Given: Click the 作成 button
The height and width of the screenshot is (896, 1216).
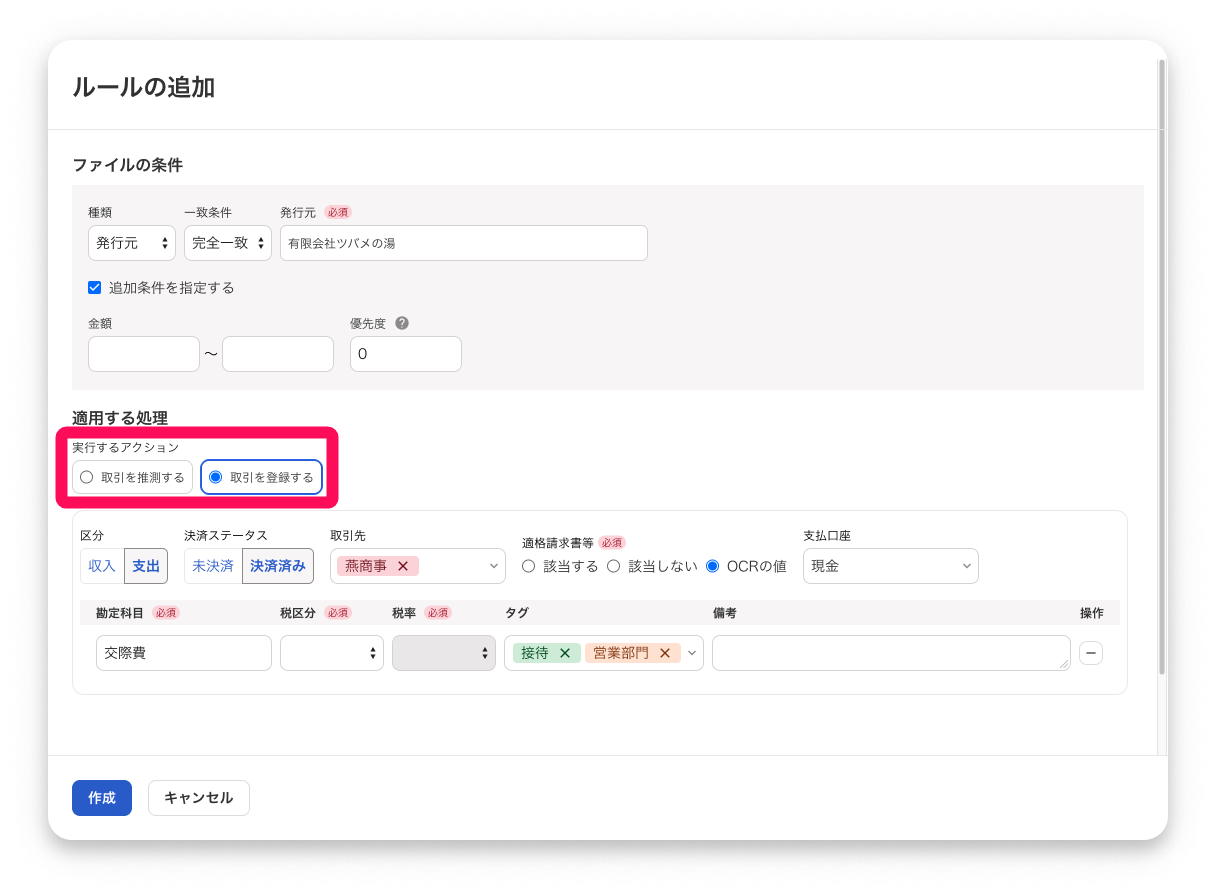Looking at the screenshot, I should [x=102, y=798].
